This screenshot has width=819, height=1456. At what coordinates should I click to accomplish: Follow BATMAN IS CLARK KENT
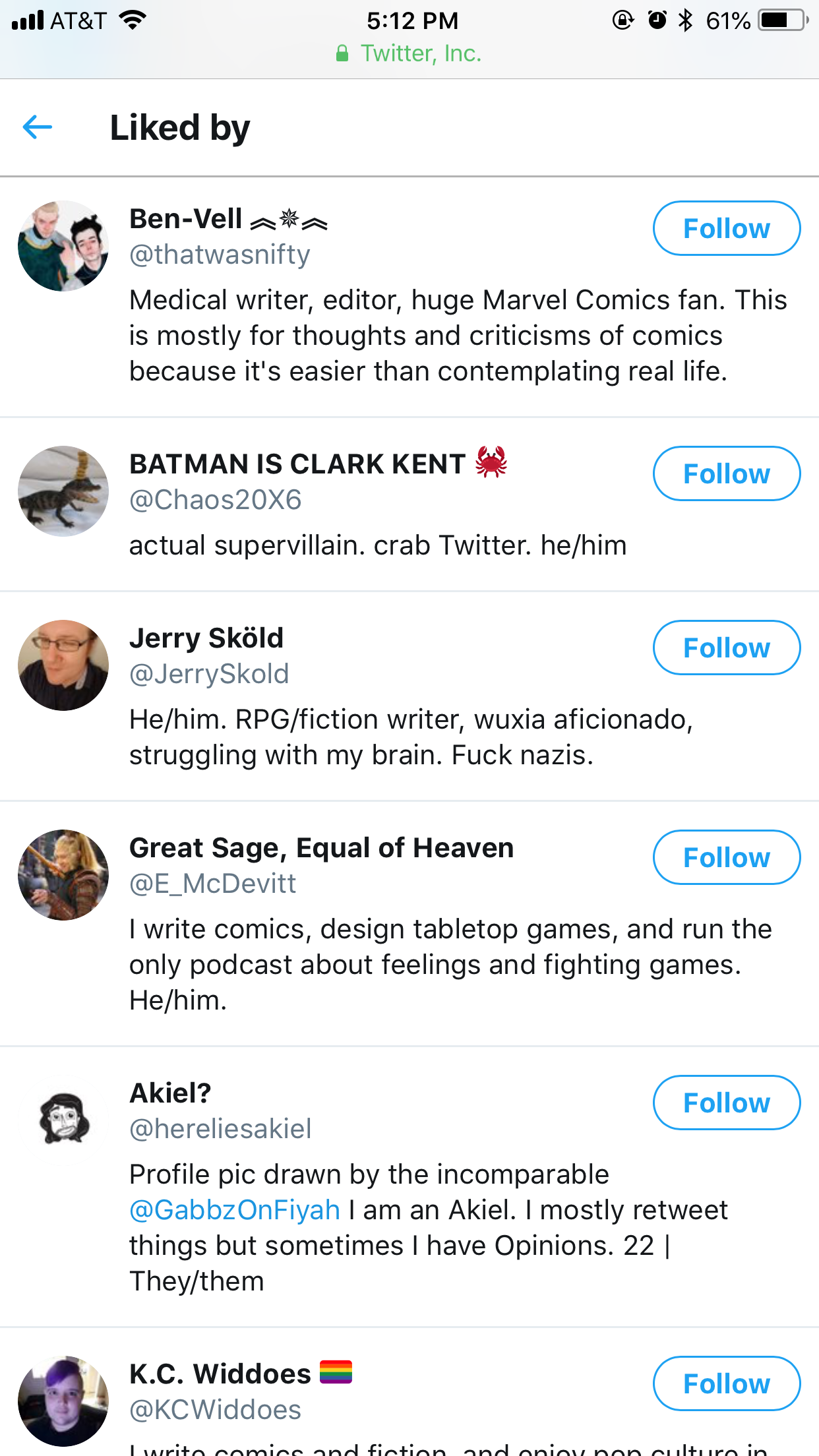[x=727, y=473]
